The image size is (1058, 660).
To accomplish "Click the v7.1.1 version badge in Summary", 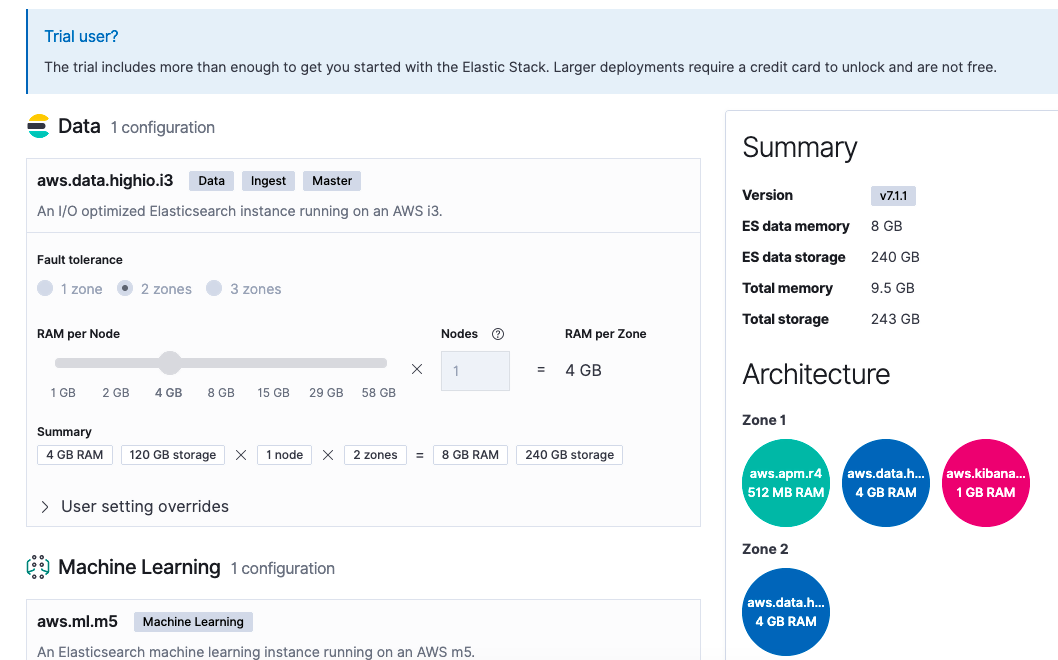I will click(893, 195).
